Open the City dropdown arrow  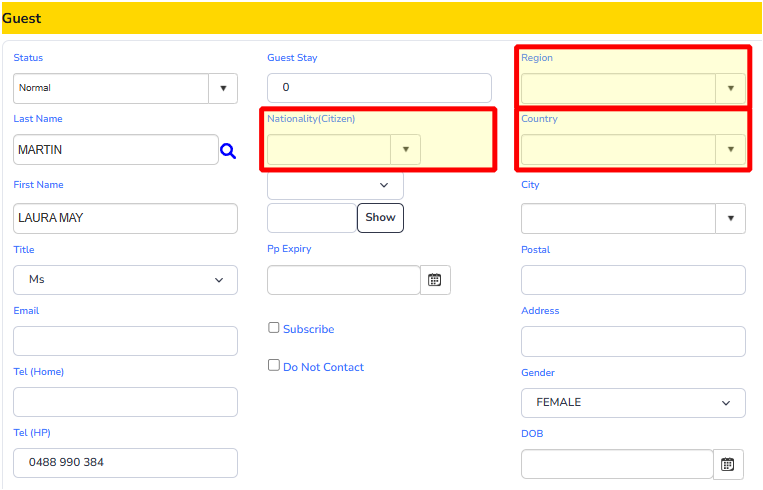coord(730,218)
